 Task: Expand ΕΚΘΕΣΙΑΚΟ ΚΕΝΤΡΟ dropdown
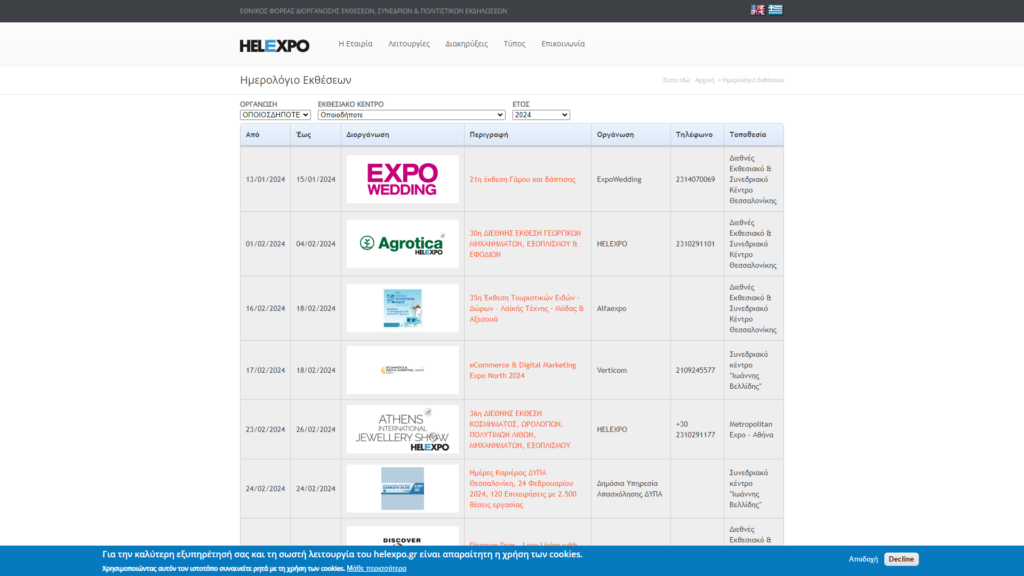411,115
